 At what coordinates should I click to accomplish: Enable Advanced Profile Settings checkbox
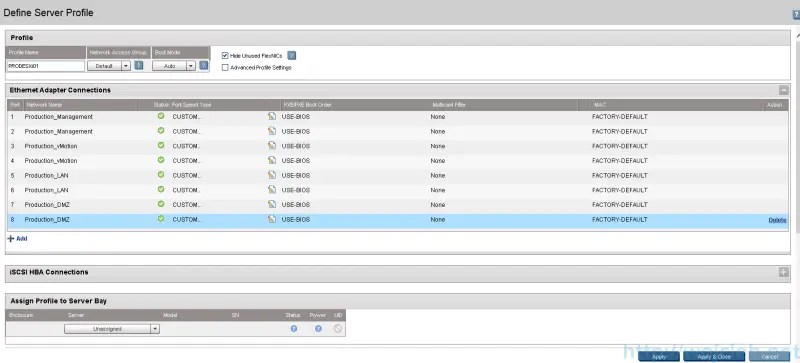tap(225, 67)
